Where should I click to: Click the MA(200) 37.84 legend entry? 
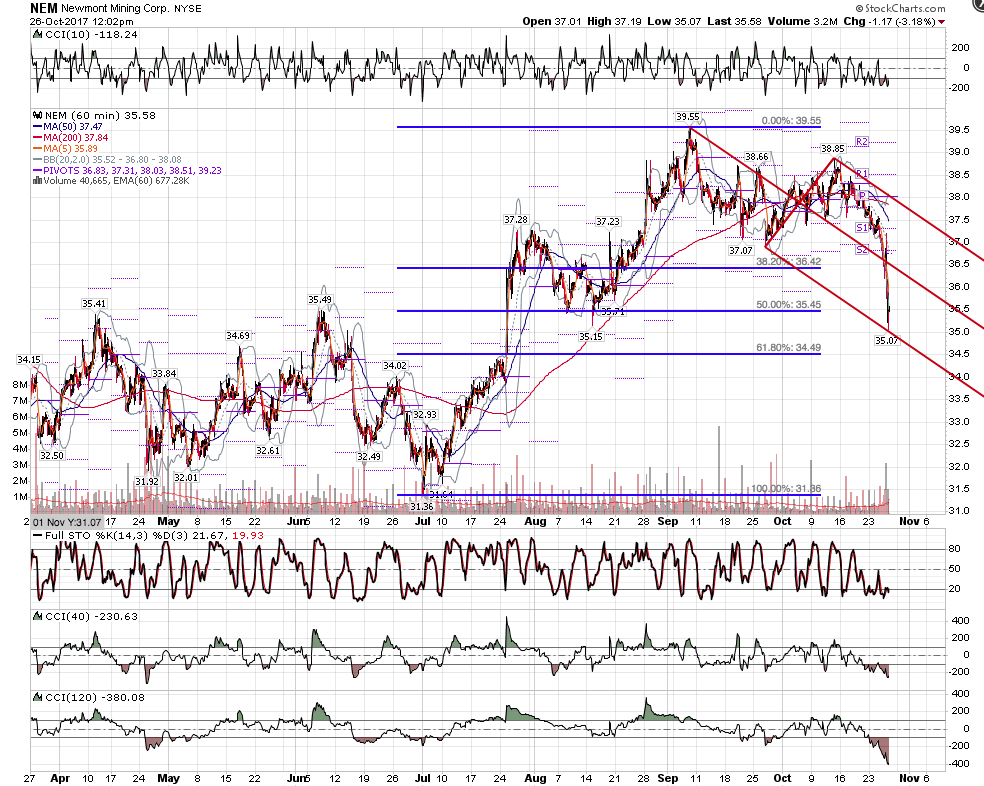(x=75, y=137)
